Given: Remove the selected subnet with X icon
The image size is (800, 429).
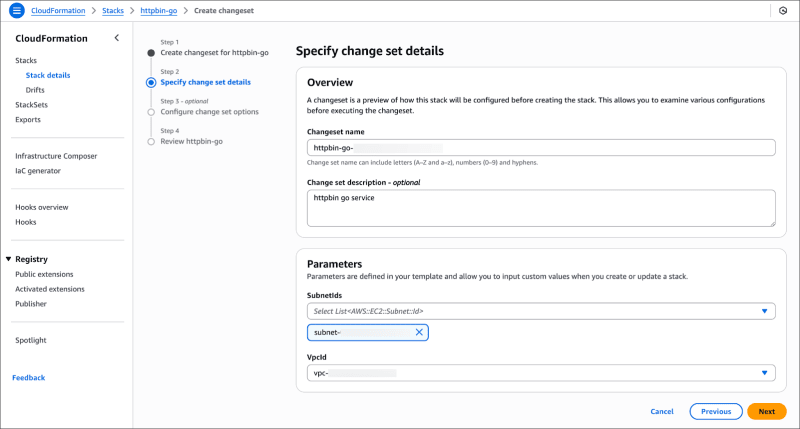Looking at the screenshot, I should click(419, 332).
